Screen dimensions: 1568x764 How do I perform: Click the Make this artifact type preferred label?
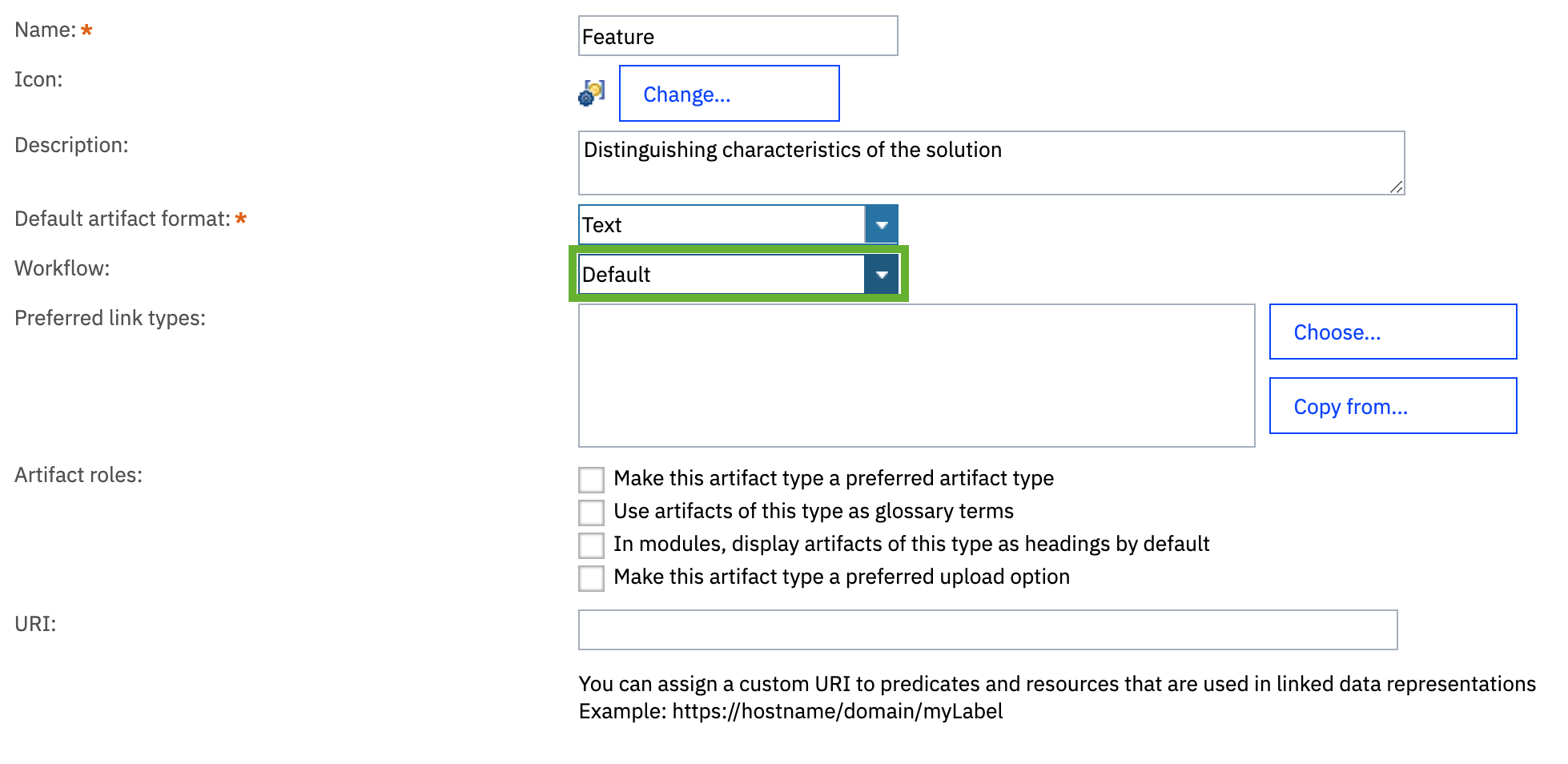[x=834, y=478]
